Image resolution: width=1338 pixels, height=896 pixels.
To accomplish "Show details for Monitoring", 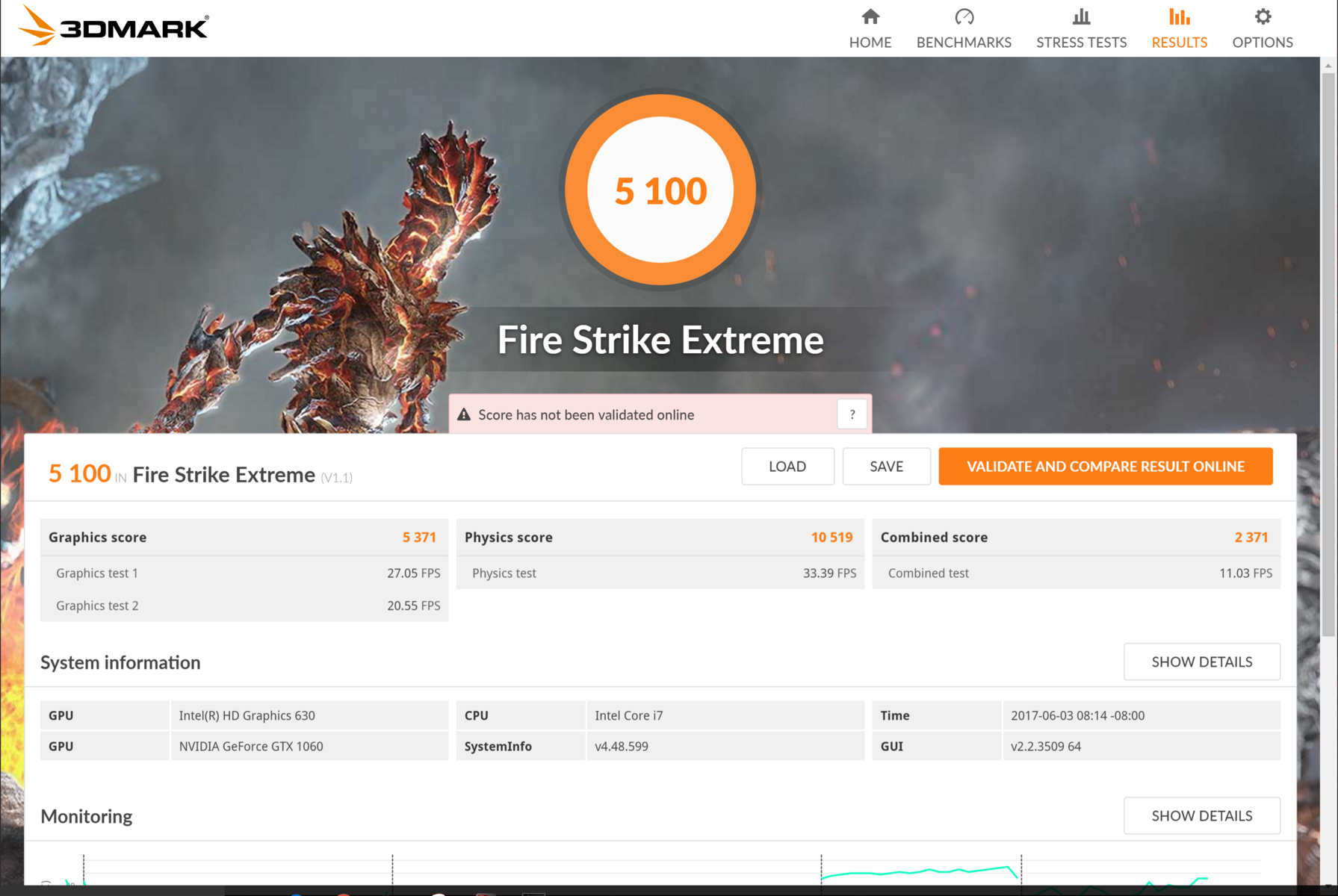I will point(1201,815).
